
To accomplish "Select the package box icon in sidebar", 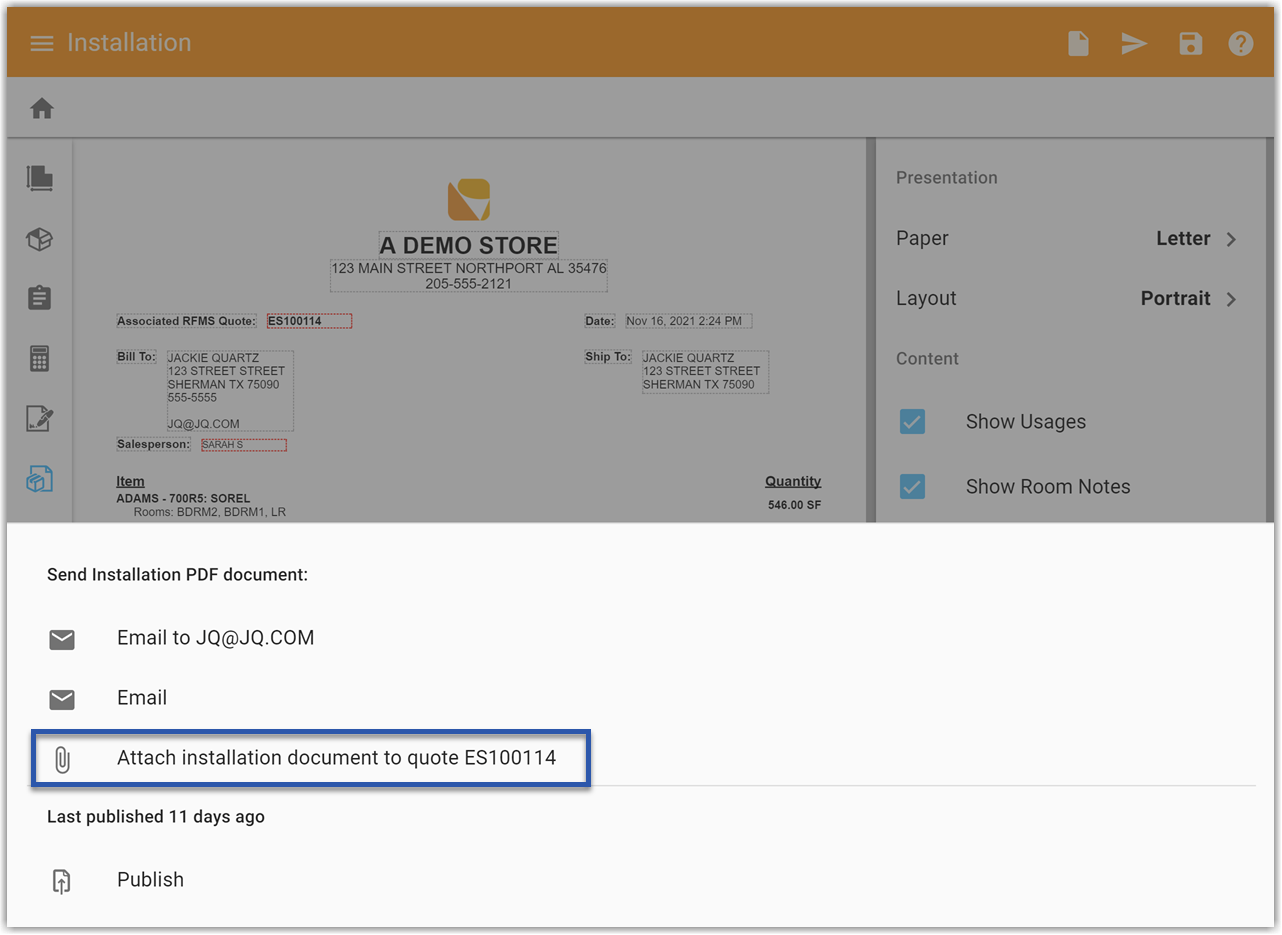I will coord(39,239).
